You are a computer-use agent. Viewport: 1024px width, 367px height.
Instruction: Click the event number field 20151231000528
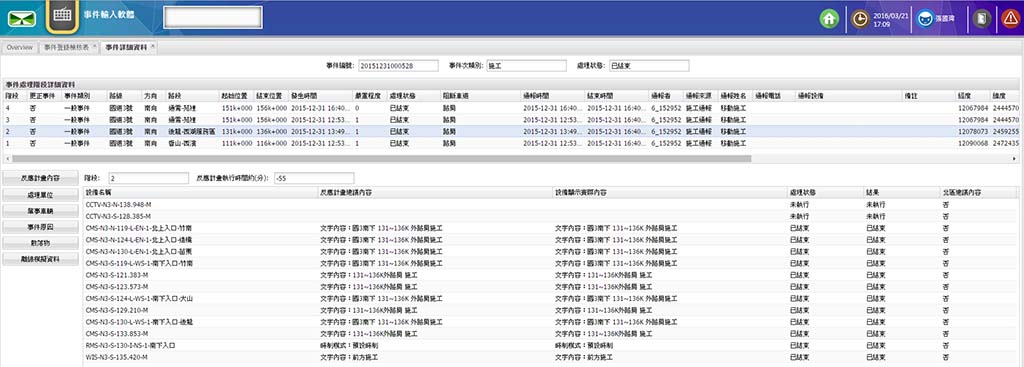tap(398, 66)
